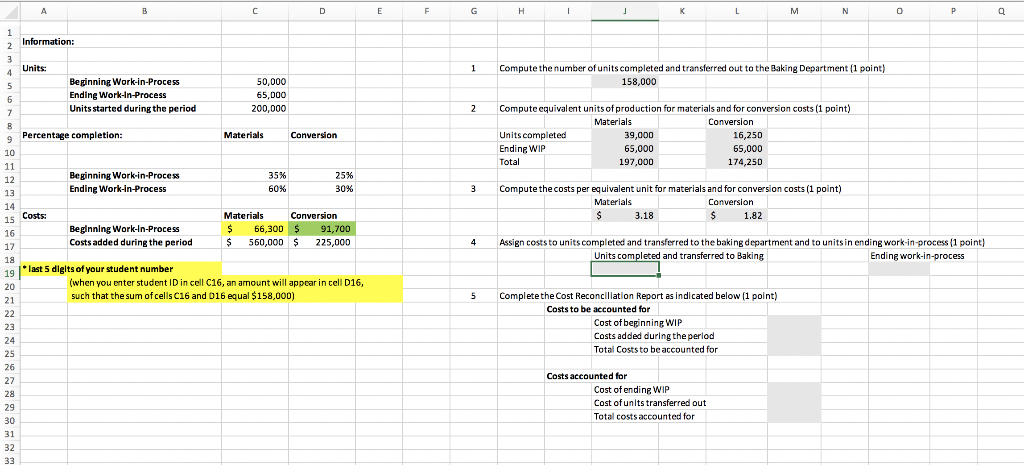Select materials Ending WIP value 65,000 in column J
The width and height of the screenshot is (1024, 465).
(625, 148)
